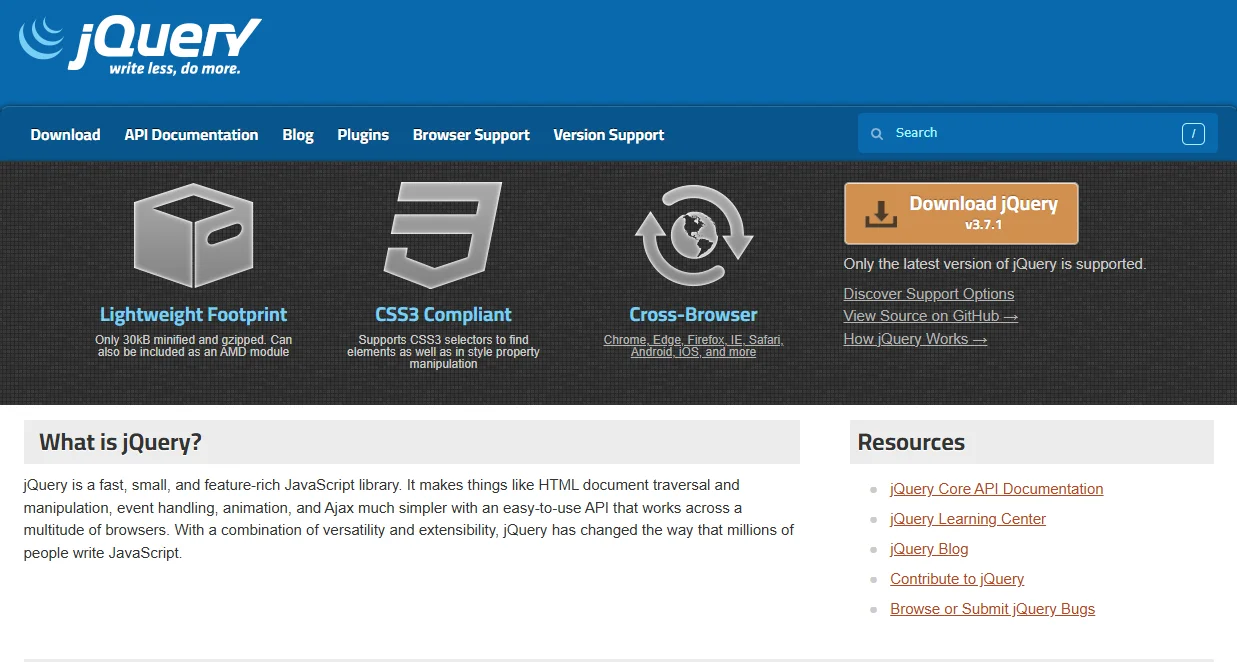The width and height of the screenshot is (1237, 662).
Task: Open API Documentation navigation item
Action: pos(191,134)
